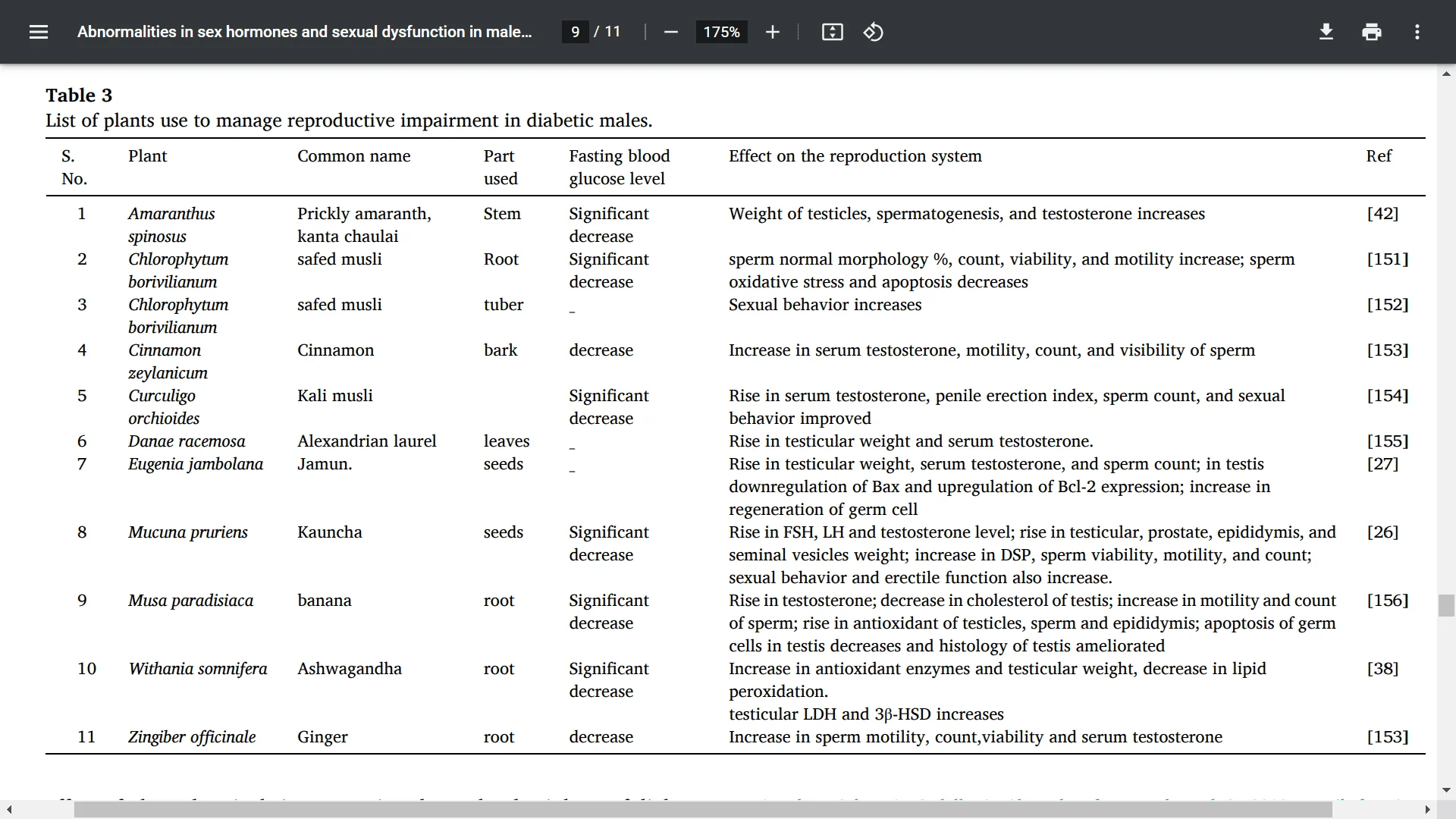Click the page number field showing 9
Screen dimensions: 1456x819
click(575, 32)
